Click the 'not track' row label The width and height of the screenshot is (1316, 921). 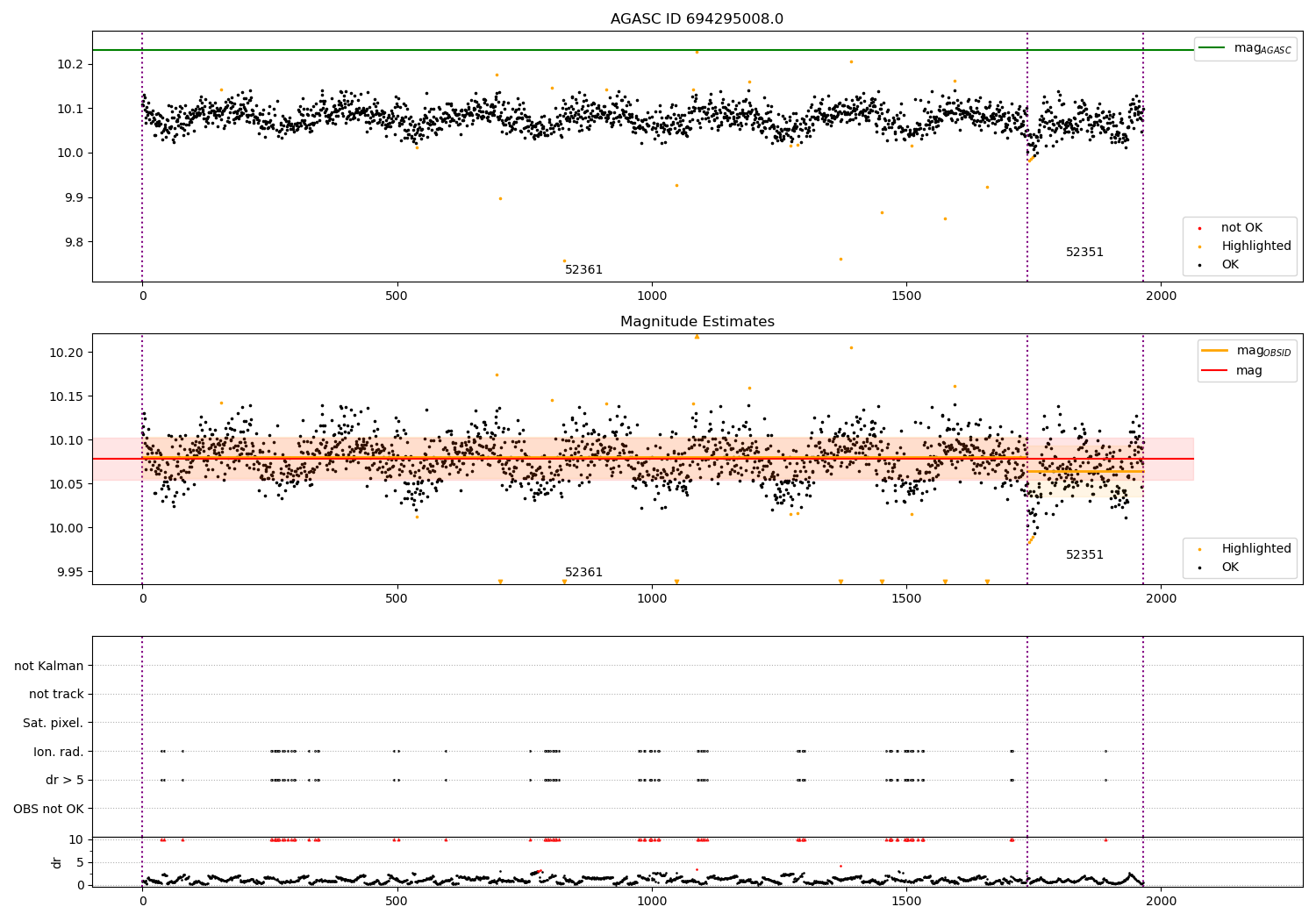[56, 695]
